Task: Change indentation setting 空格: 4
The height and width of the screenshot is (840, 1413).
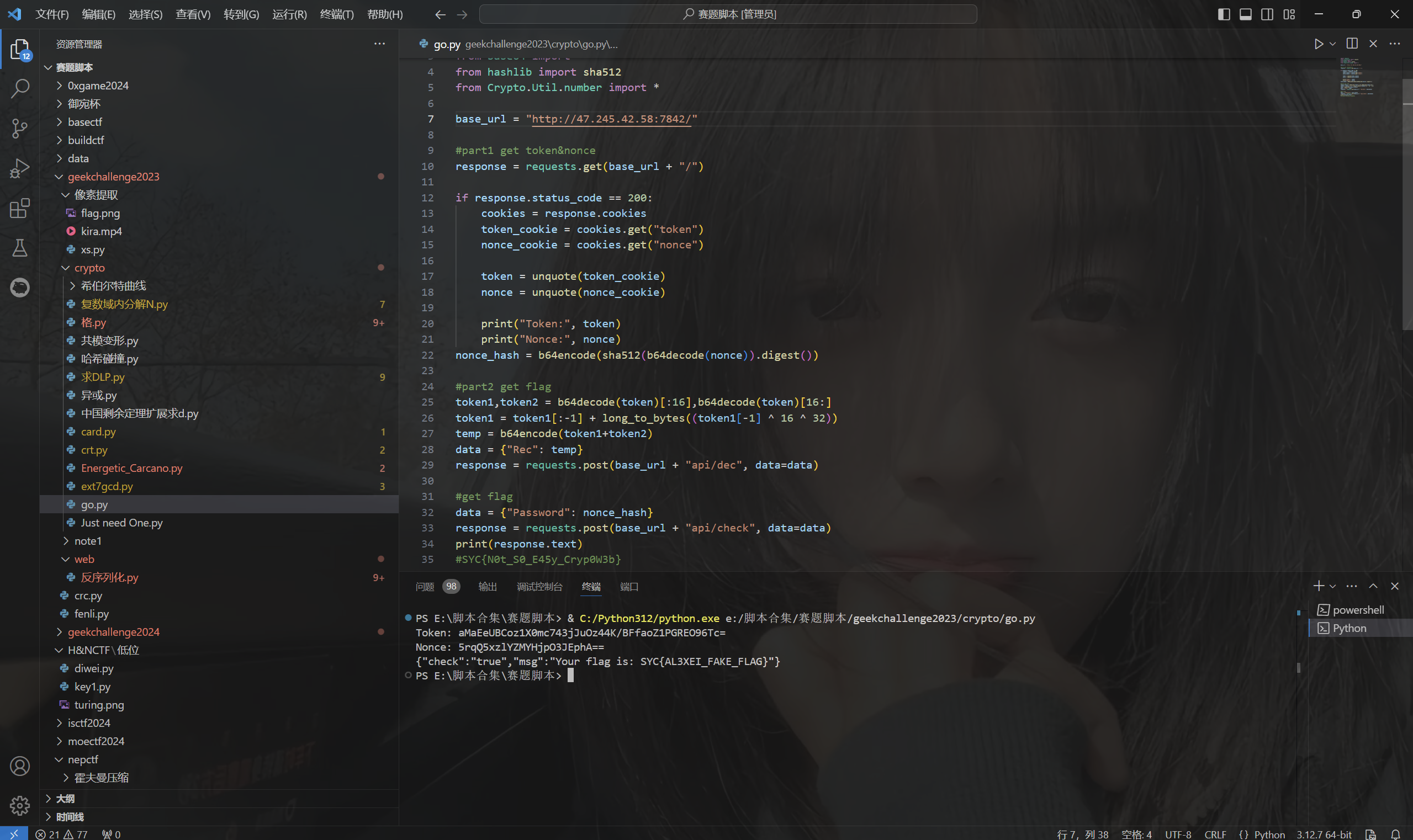Action: [1136, 834]
